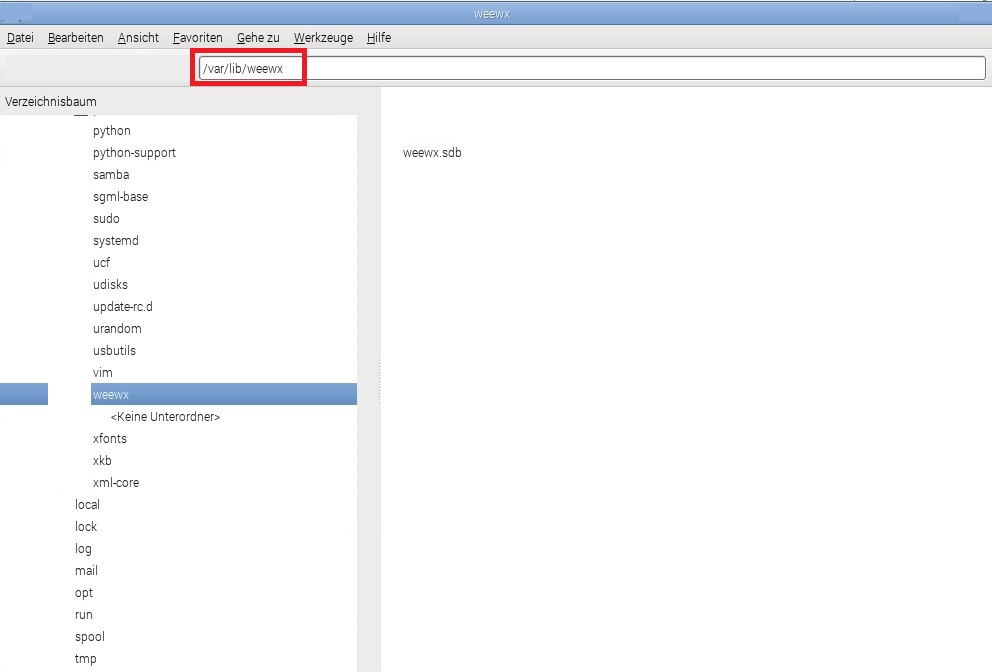This screenshot has height=672, width=992.
Task: Select the python-support folder
Action: (134, 153)
